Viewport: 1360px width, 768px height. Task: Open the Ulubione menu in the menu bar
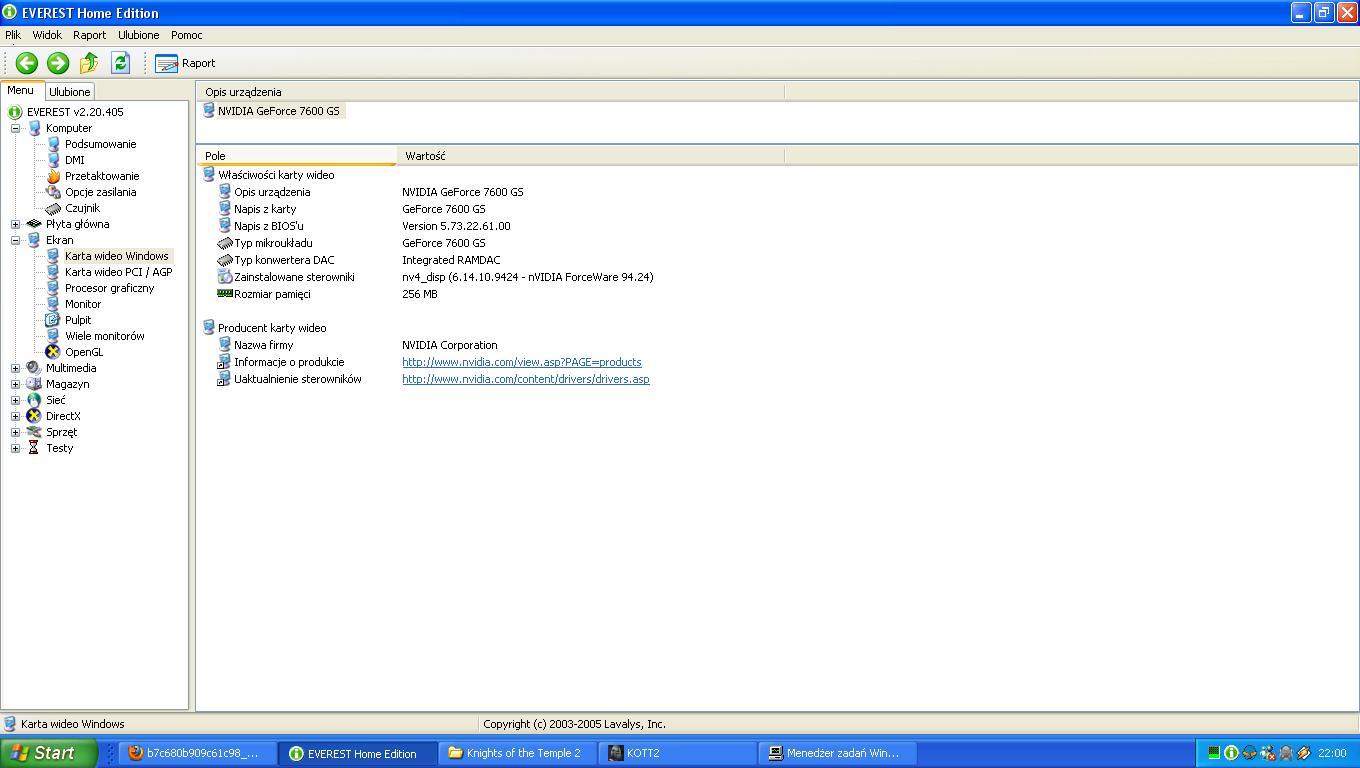[138, 35]
